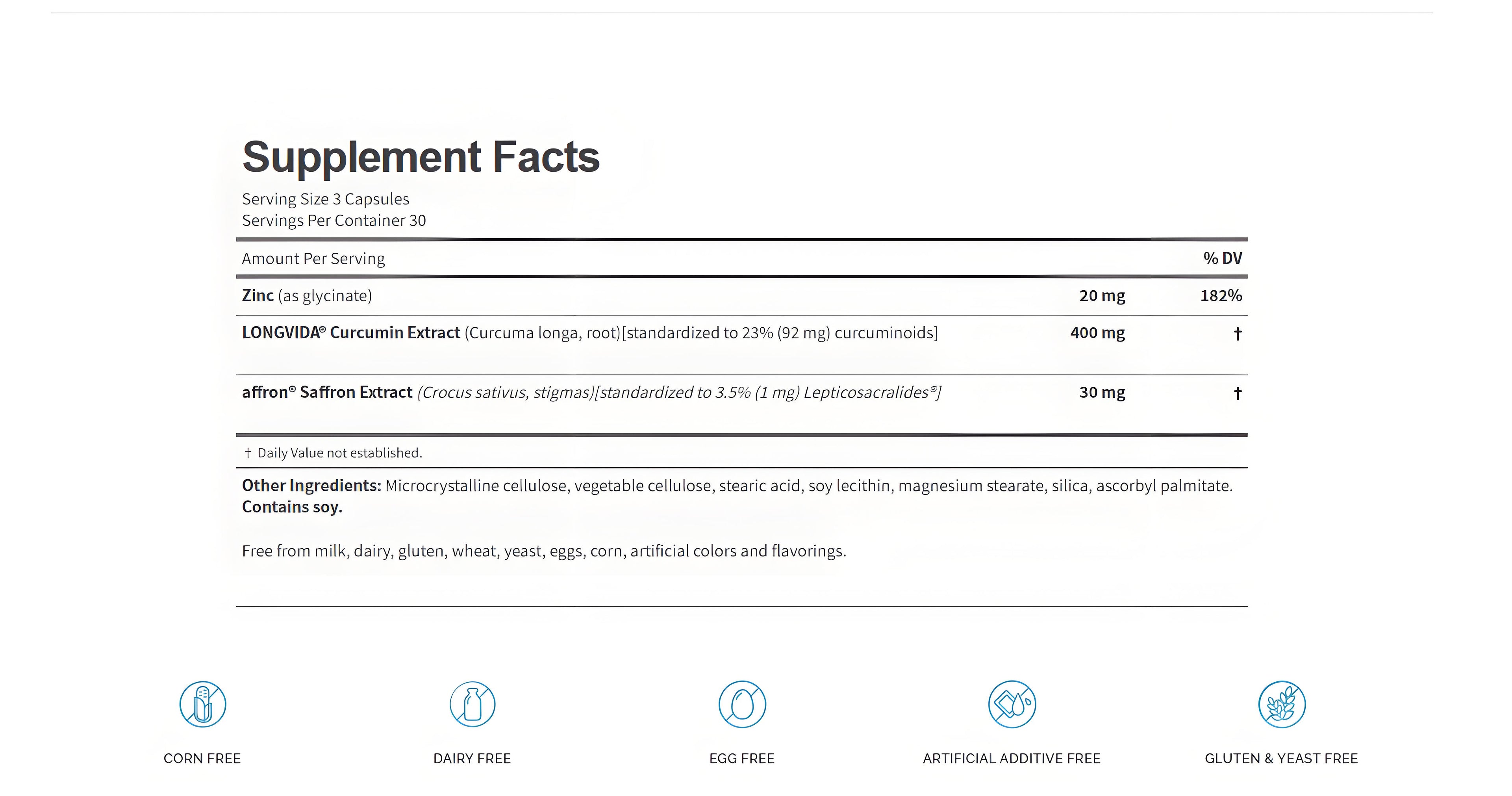Screen dimensions: 1512x796
Task: Click the Other Ingredients label
Action: pyautogui.click(x=312, y=486)
